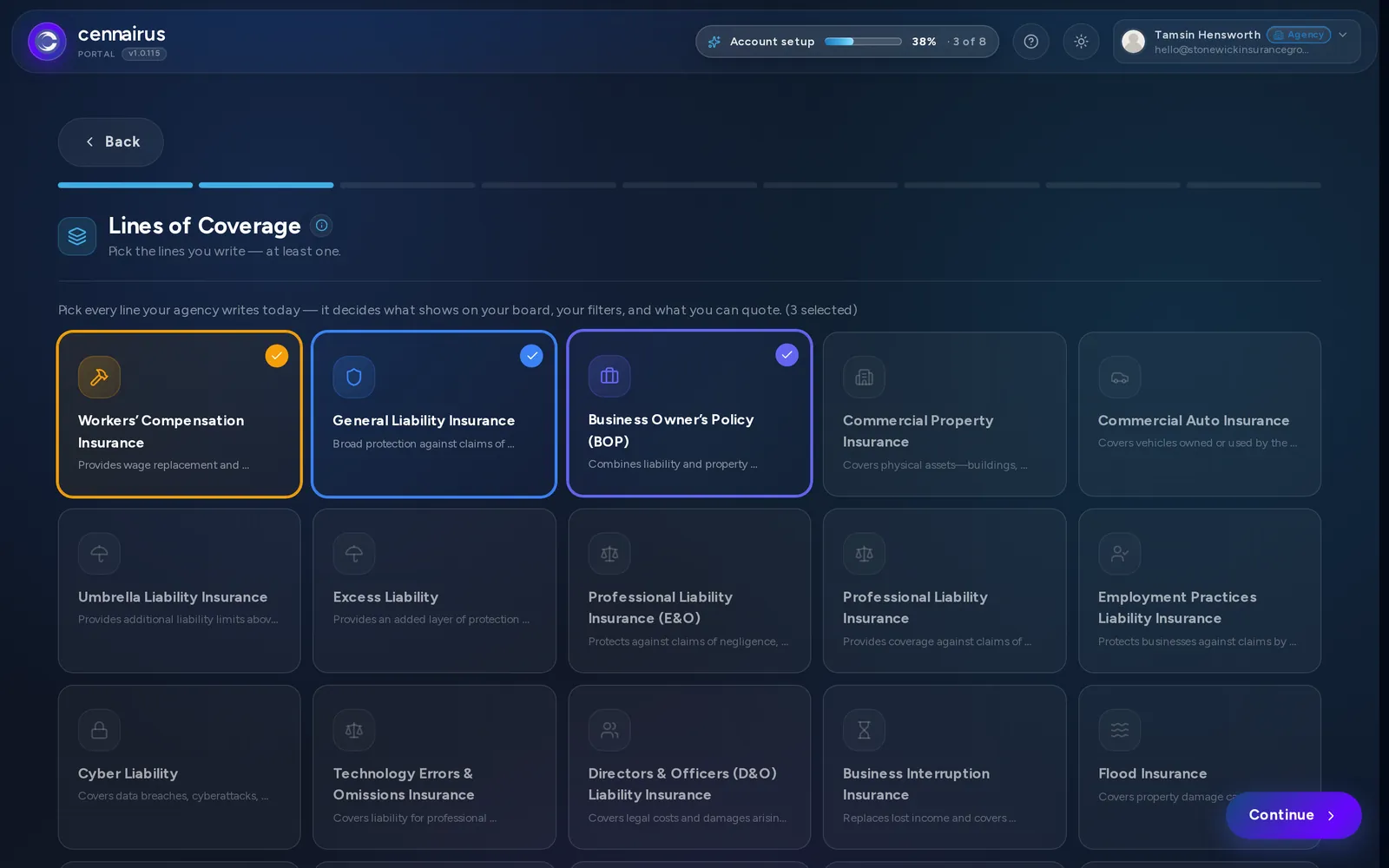Click the Lines of Coverage layers icon
The image size is (1389, 868).
(x=77, y=236)
